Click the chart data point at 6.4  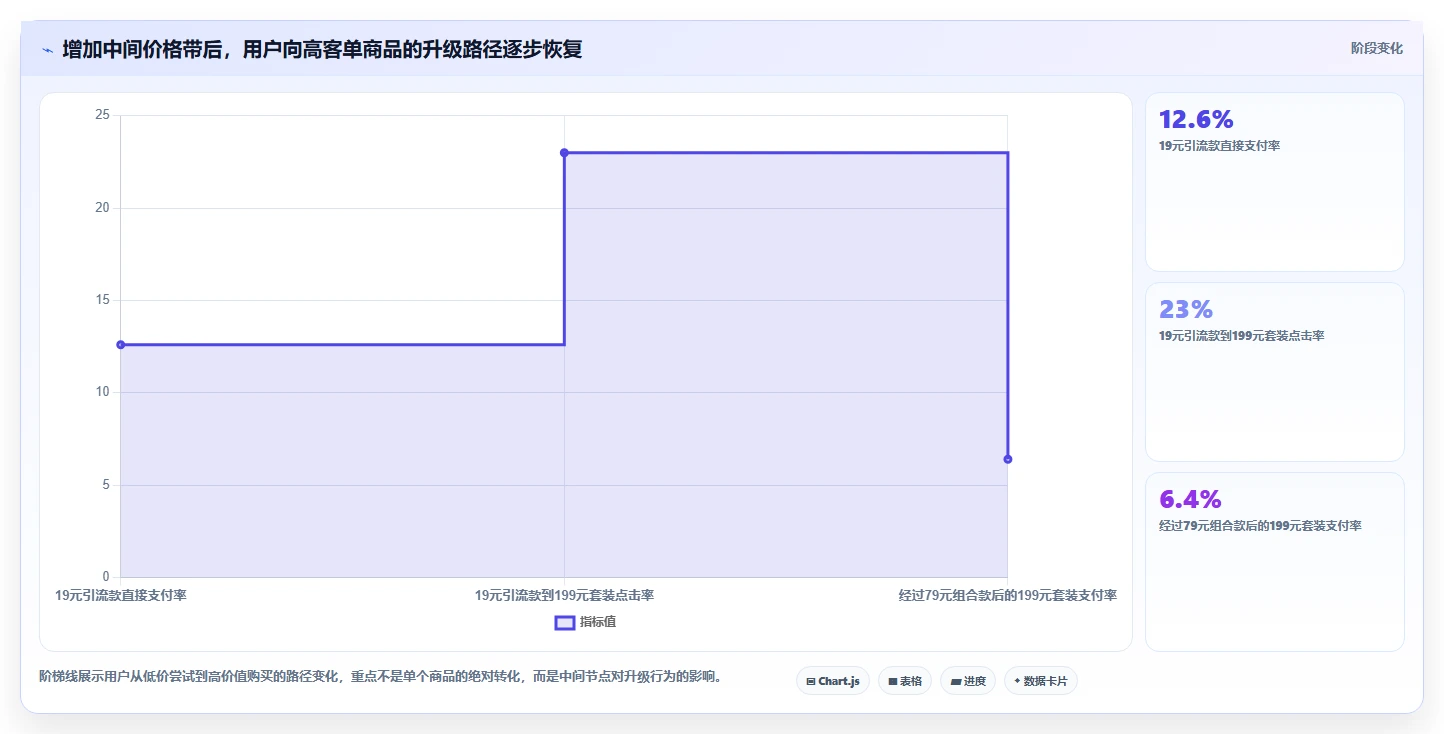[1007, 459]
